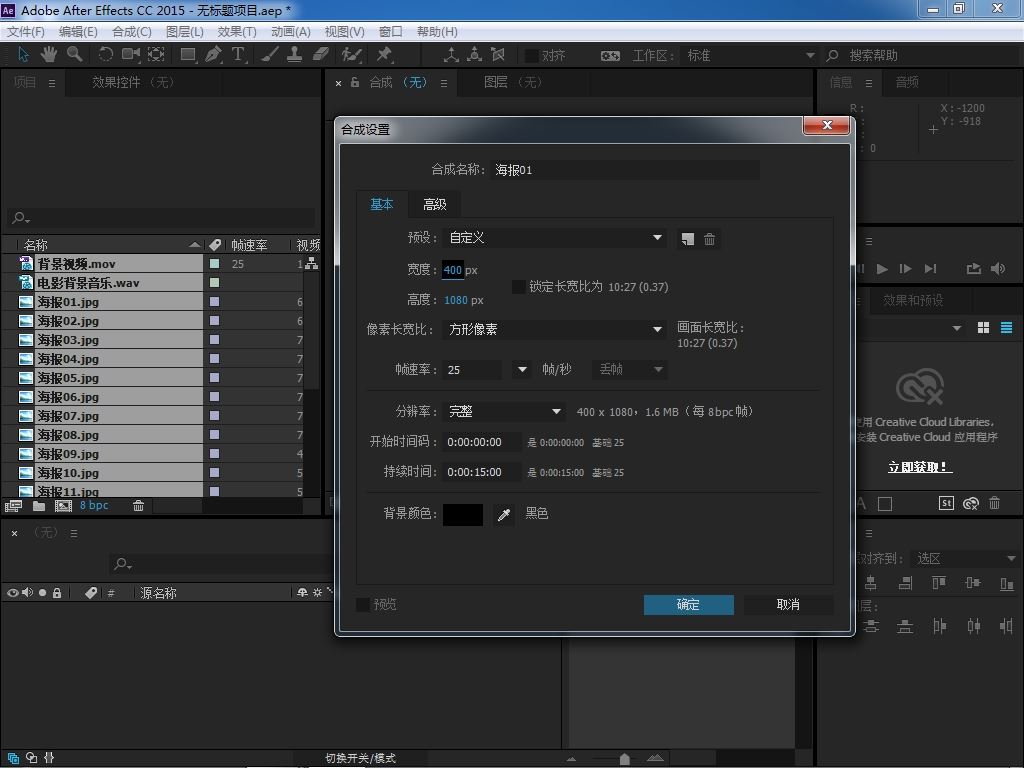Delete the composition preset trash icon
The width and height of the screenshot is (1024, 768).
click(709, 239)
